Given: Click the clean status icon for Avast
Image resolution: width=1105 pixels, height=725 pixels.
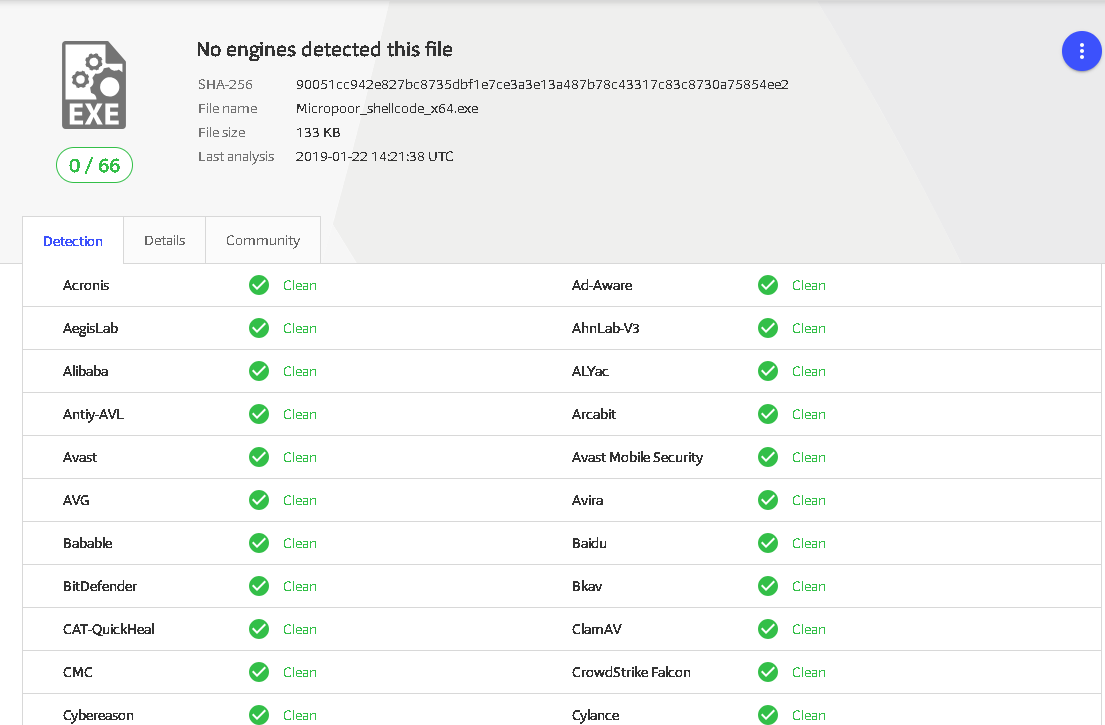Looking at the screenshot, I should [x=259, y=457].
